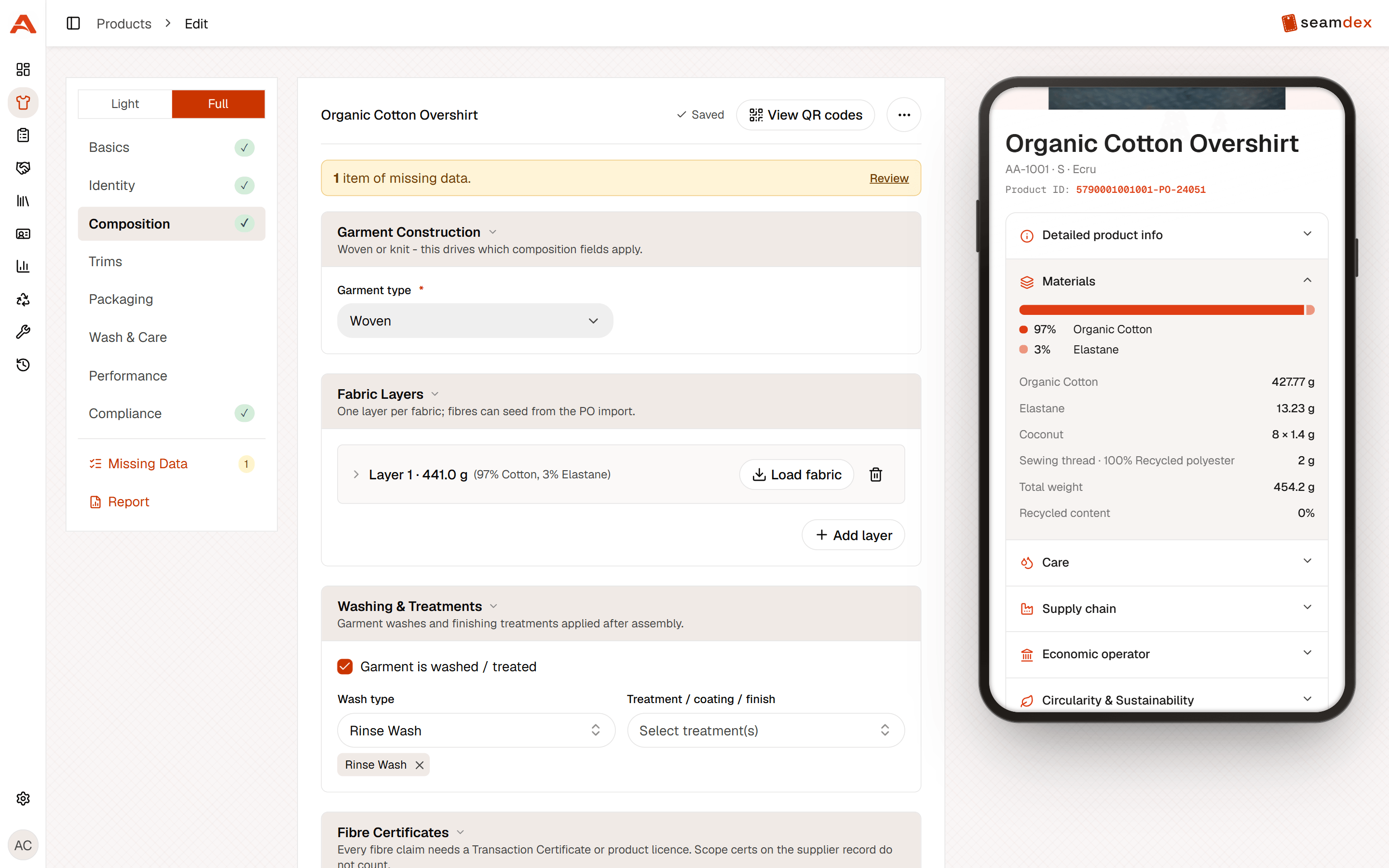Expand Layer 1 details chevron
The image size is (1389, 868).
pos(356,474)
